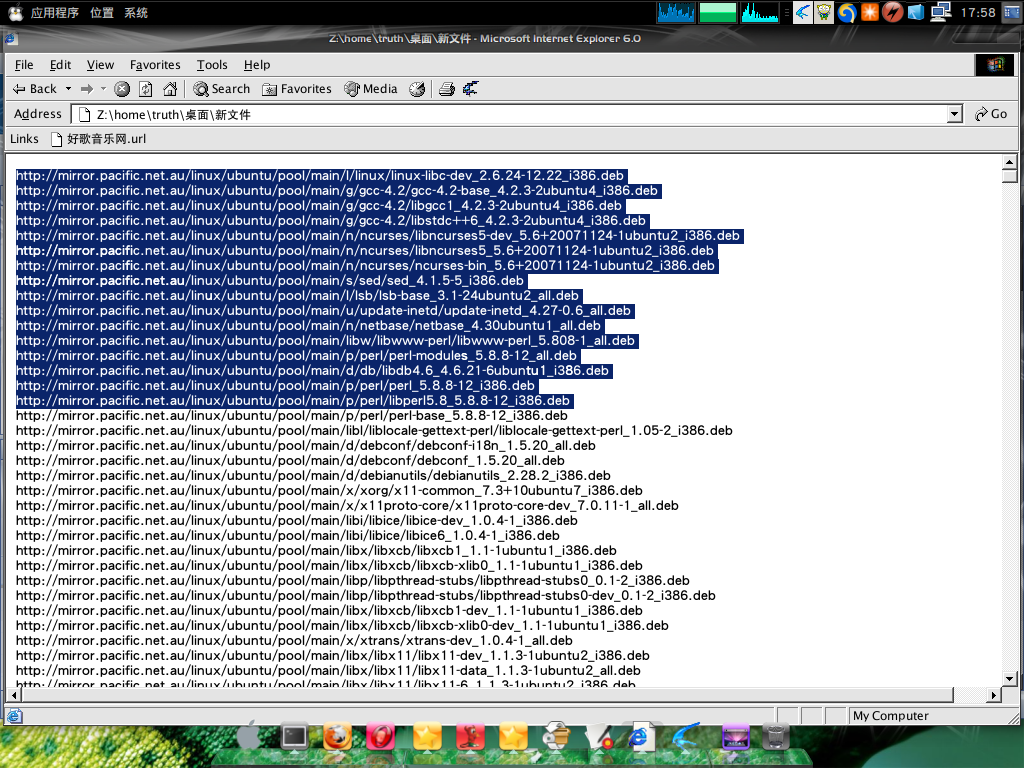Click the horizontal scrollbar left arrow
This screenshot has height=768, width=1024.
pos(14,695)
